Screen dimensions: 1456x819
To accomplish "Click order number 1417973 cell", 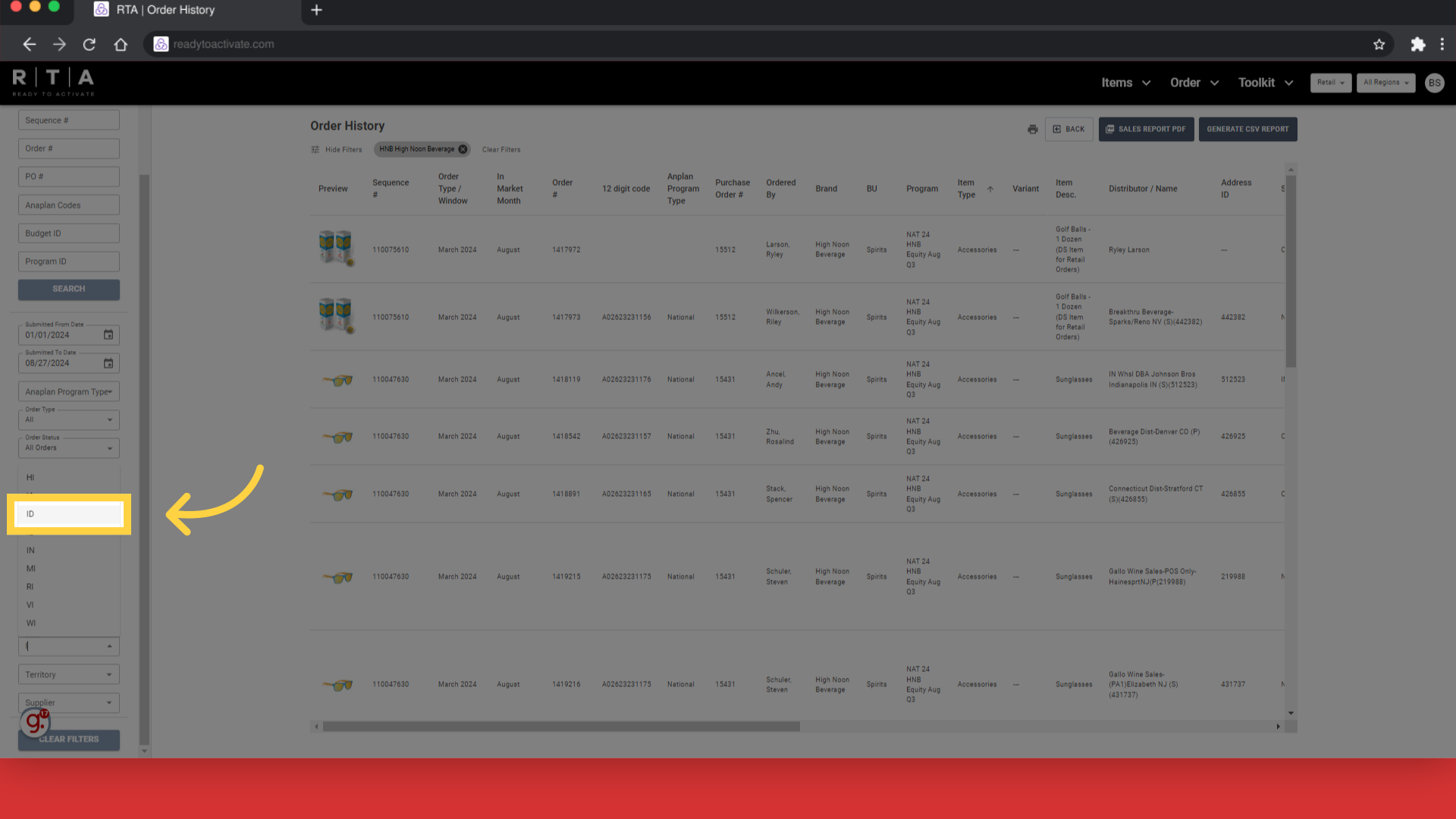I will click(x=566, y=317).
